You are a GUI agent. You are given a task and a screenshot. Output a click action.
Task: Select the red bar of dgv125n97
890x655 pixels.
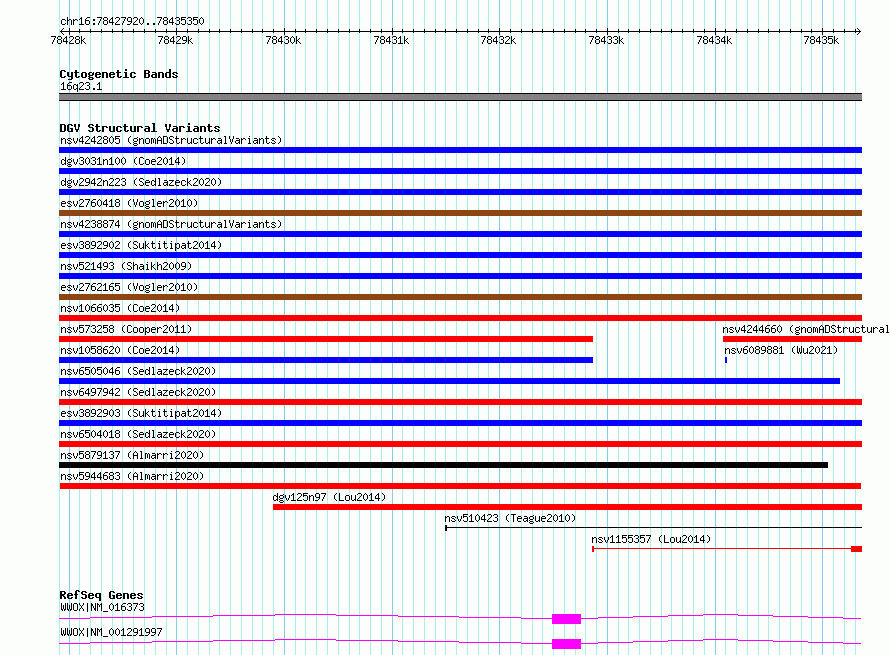568,507
